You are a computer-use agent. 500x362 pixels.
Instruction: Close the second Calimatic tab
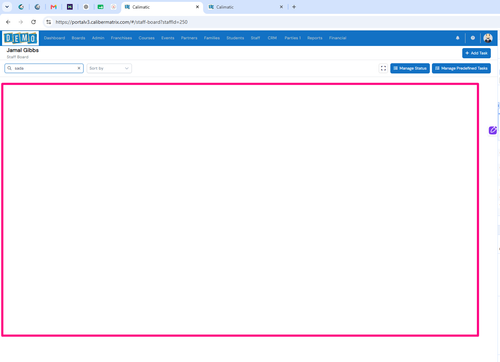(x=281, y=7)
